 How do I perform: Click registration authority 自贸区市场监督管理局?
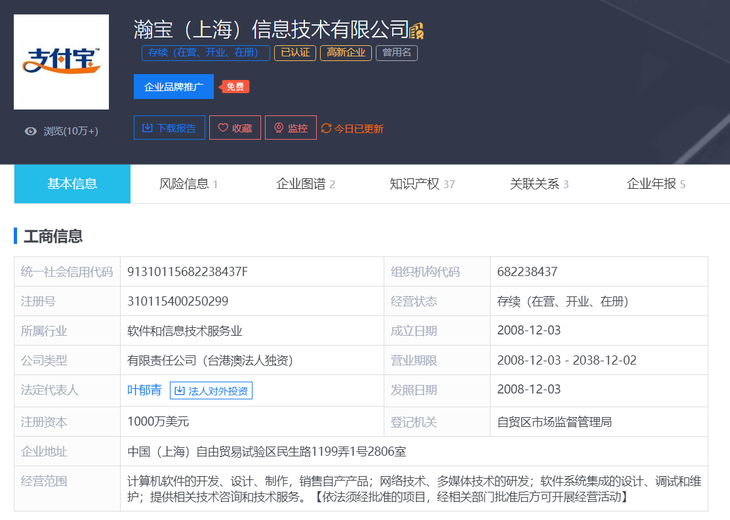(x=554, y=422)
